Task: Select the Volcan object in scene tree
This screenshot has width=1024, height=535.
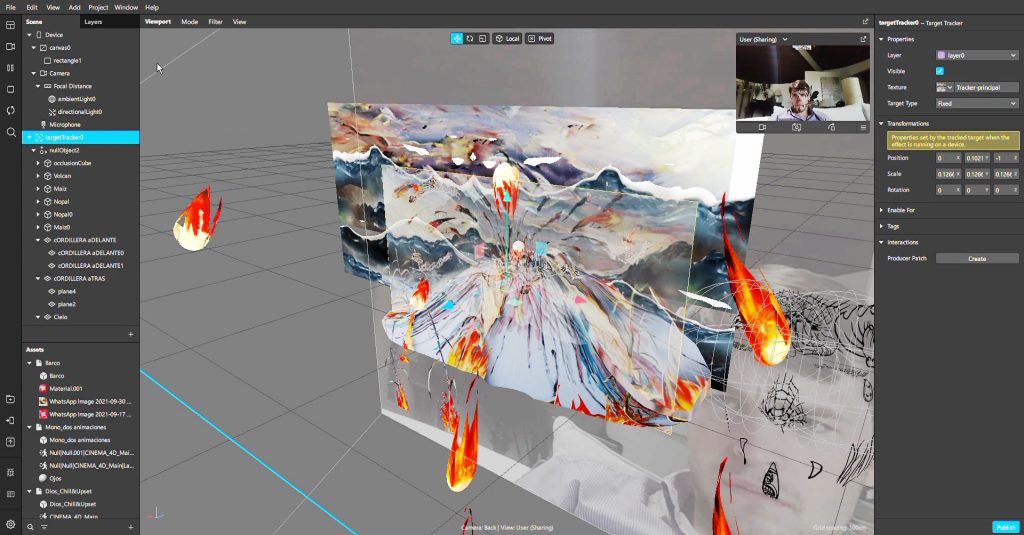Action: tap(63, 175)
